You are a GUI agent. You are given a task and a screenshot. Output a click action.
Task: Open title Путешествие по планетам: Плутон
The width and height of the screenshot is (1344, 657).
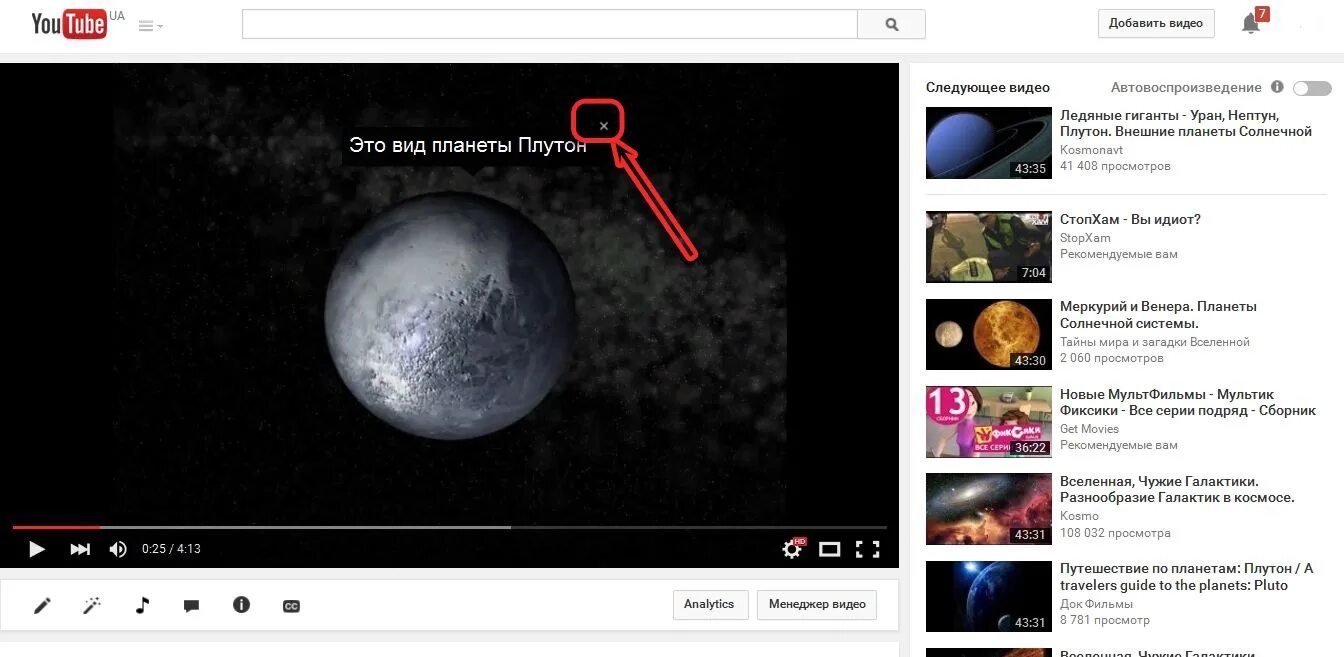click(x=1188, y=577)
